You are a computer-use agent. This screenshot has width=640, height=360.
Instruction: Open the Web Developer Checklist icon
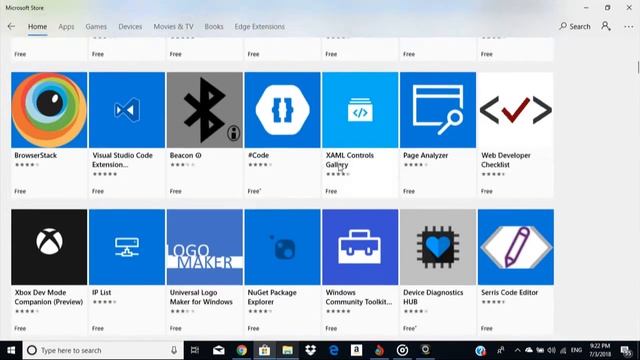tap(516, 110)
